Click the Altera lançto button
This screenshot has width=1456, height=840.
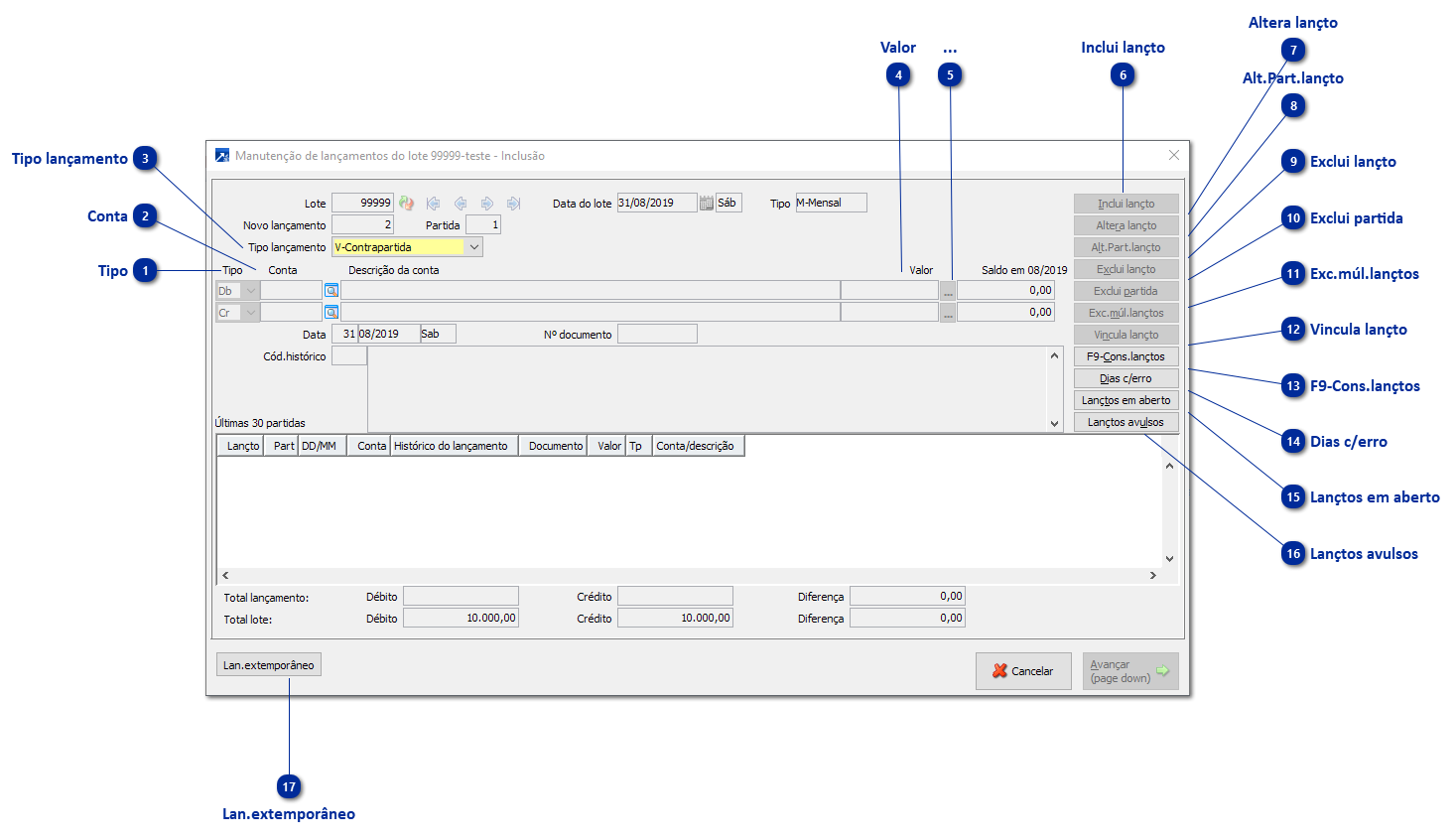1126,225
